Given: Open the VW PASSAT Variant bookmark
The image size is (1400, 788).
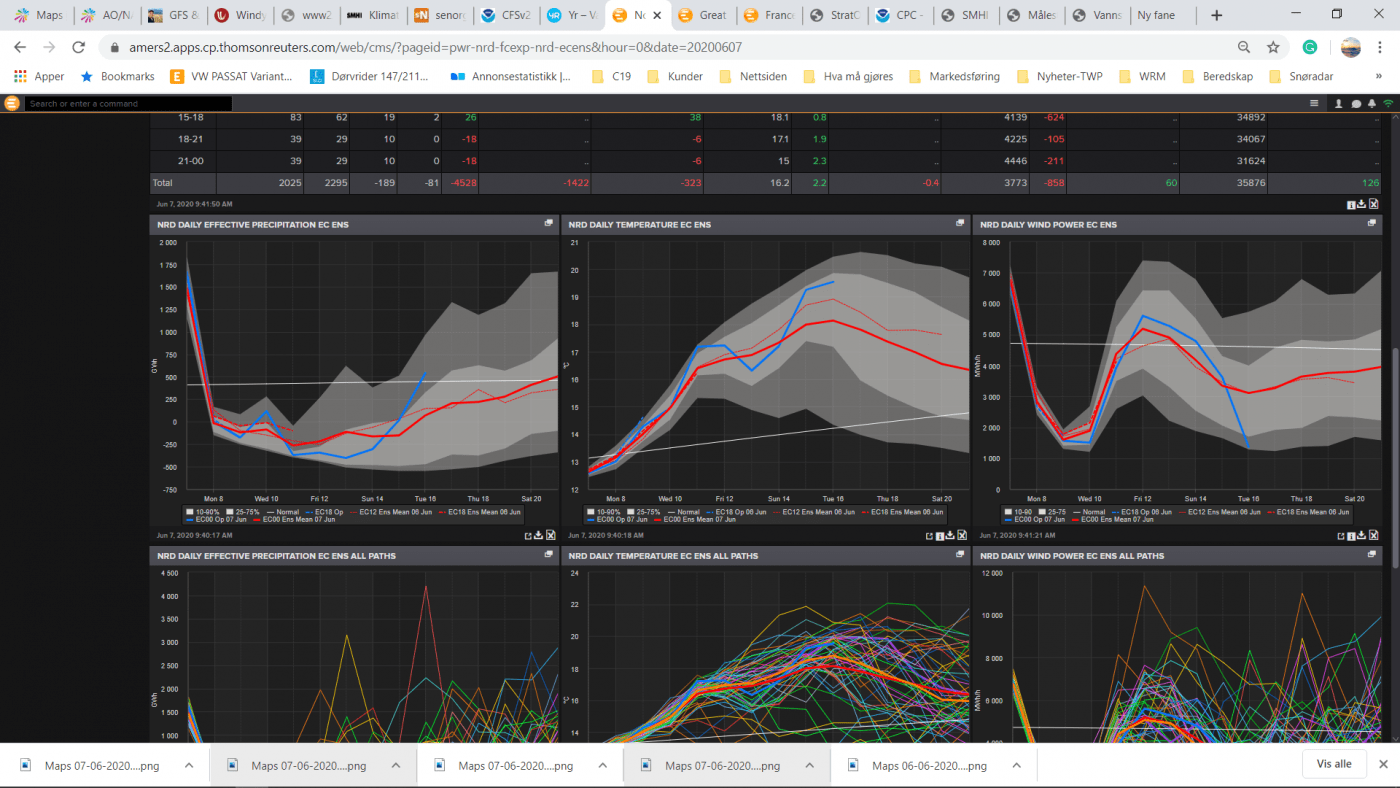Looking at the screenshot, I should 231,76.
